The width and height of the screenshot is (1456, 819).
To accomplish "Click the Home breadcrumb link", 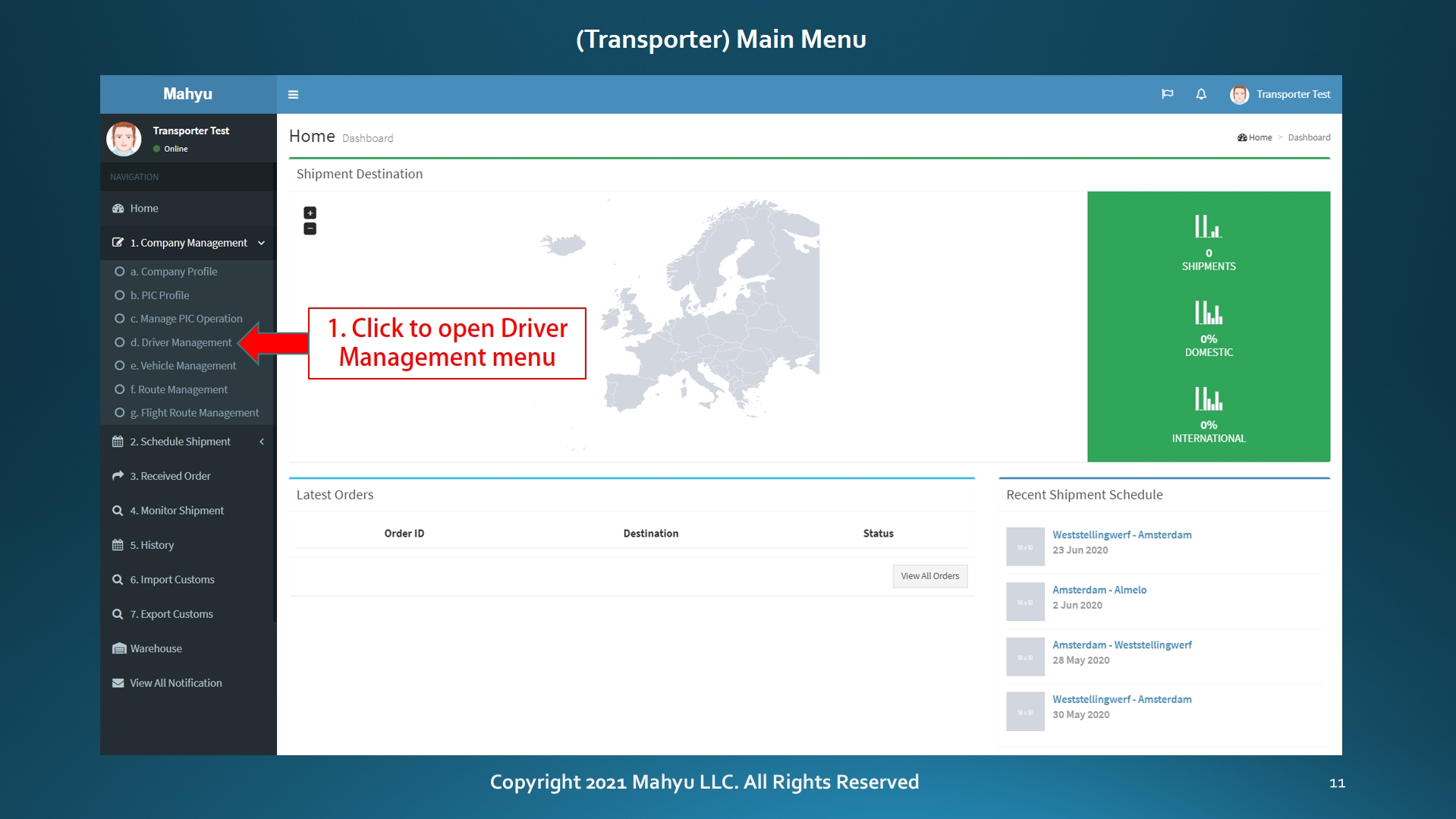I will [x=1259, y=137].
